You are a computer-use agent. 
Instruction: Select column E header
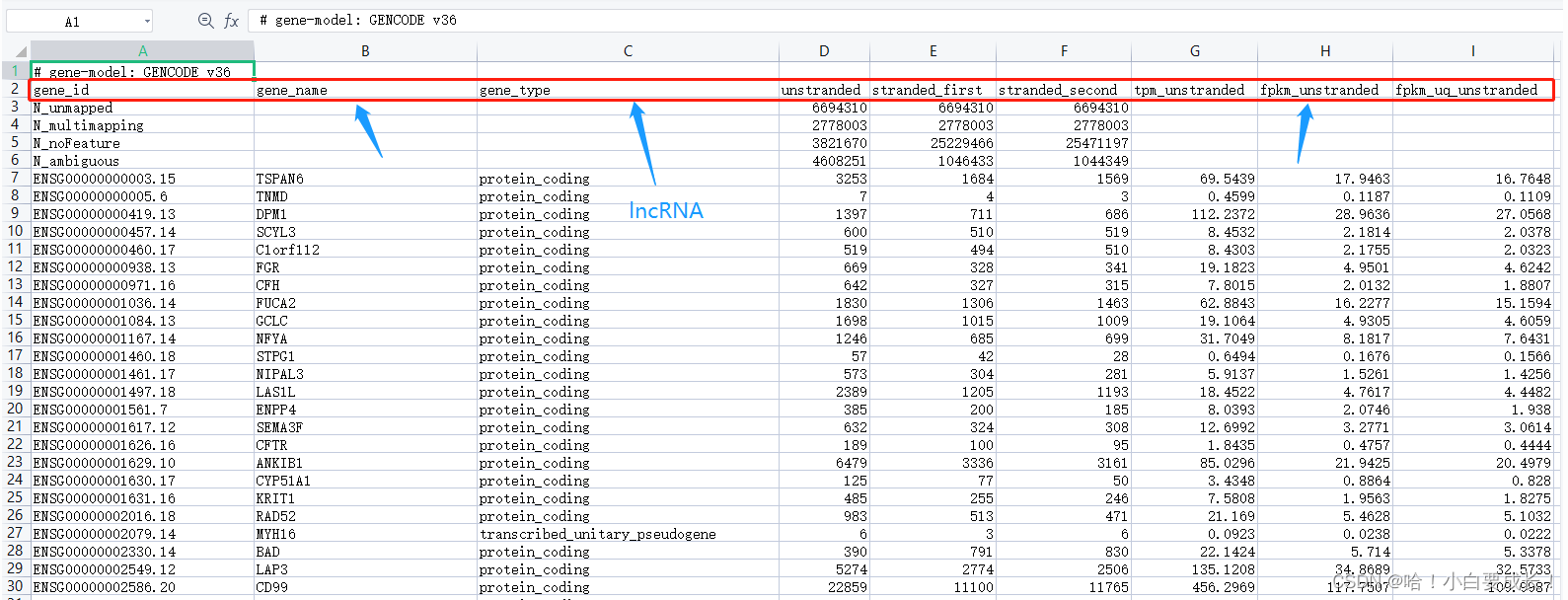point(933,51)
